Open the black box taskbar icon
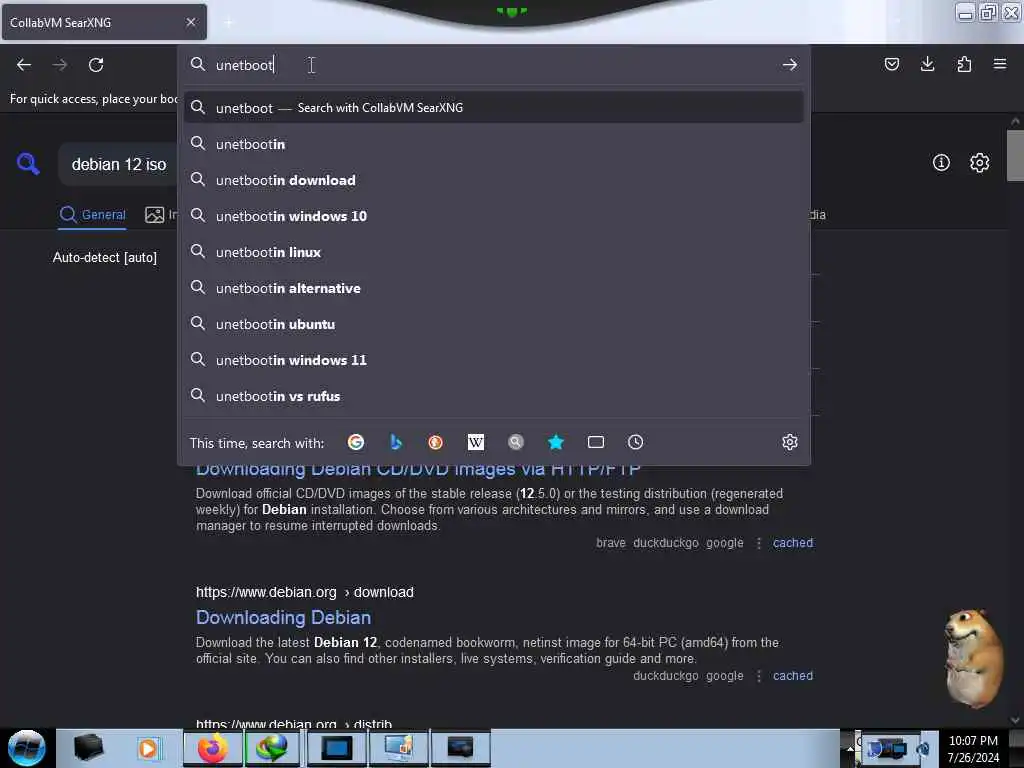Image resolution: width=1024 pixels, height=768 pixels. (x=88, y=748)
